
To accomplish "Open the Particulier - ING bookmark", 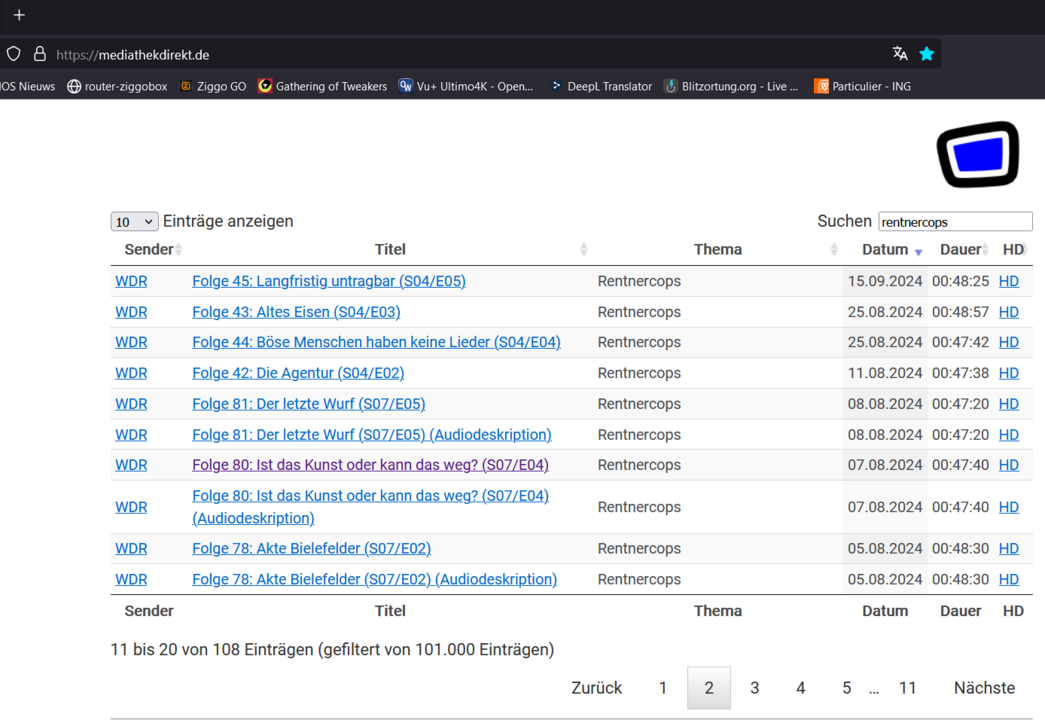I will coord(862,86).
